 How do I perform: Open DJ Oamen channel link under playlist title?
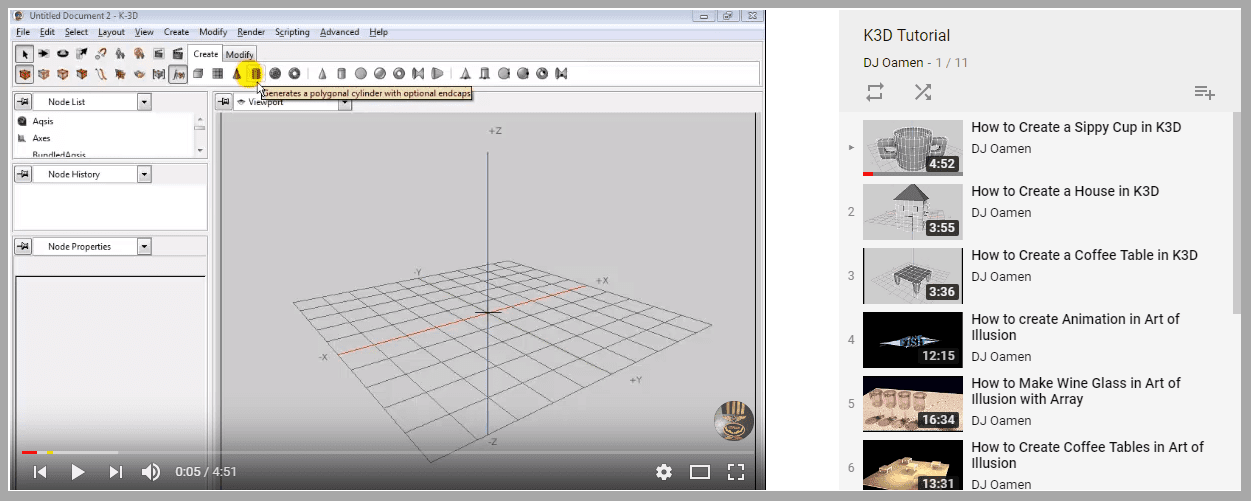pyautogui.click(x=893, y=63)
